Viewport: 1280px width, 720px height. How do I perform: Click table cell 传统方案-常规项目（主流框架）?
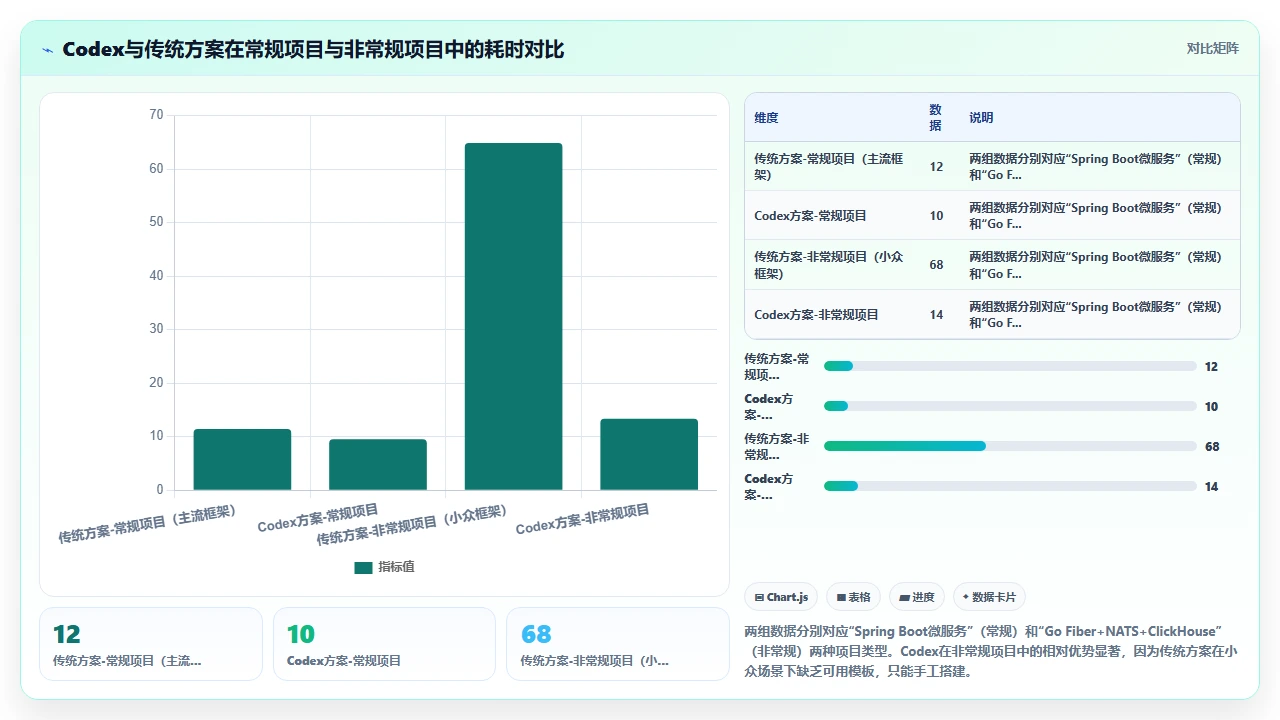click(831, 167)
